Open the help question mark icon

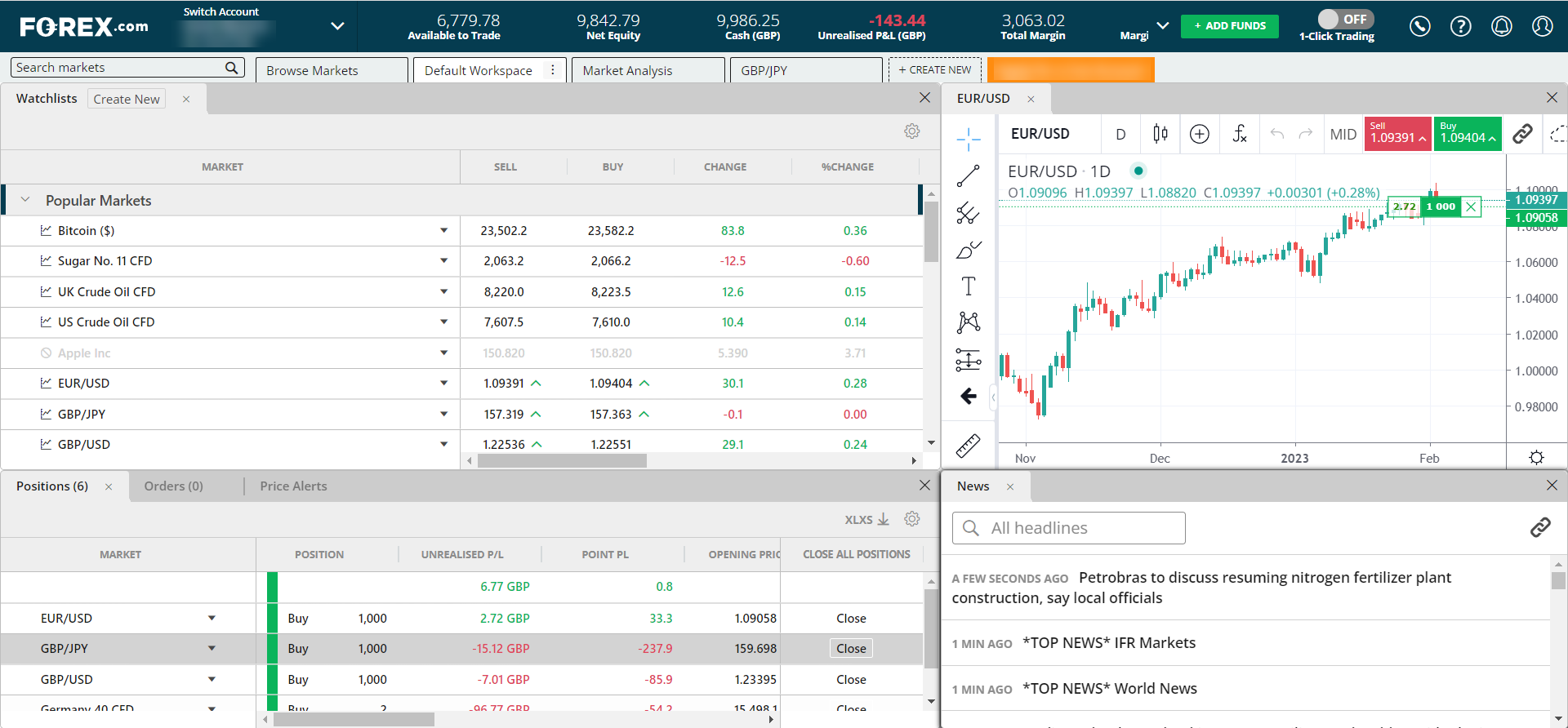tap(1461, 26)
